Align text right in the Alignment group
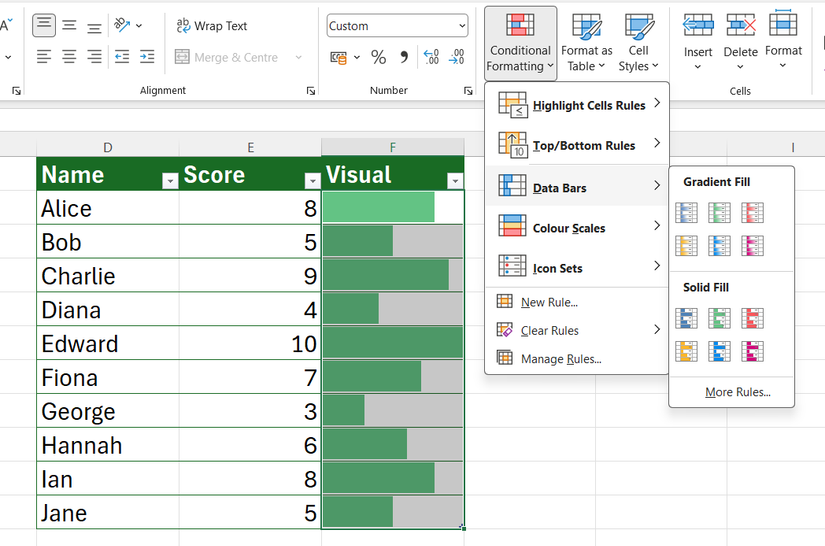 point(94,56)
